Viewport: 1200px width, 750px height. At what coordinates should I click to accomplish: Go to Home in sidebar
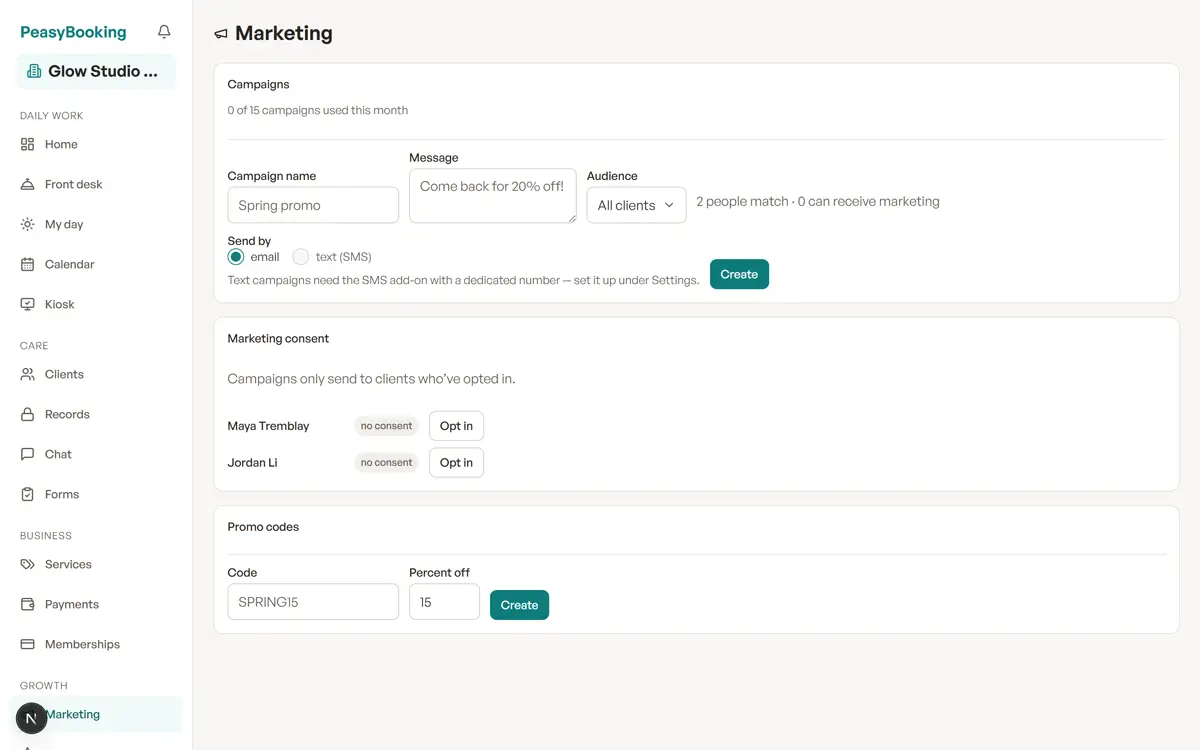(x=96, y=144)
